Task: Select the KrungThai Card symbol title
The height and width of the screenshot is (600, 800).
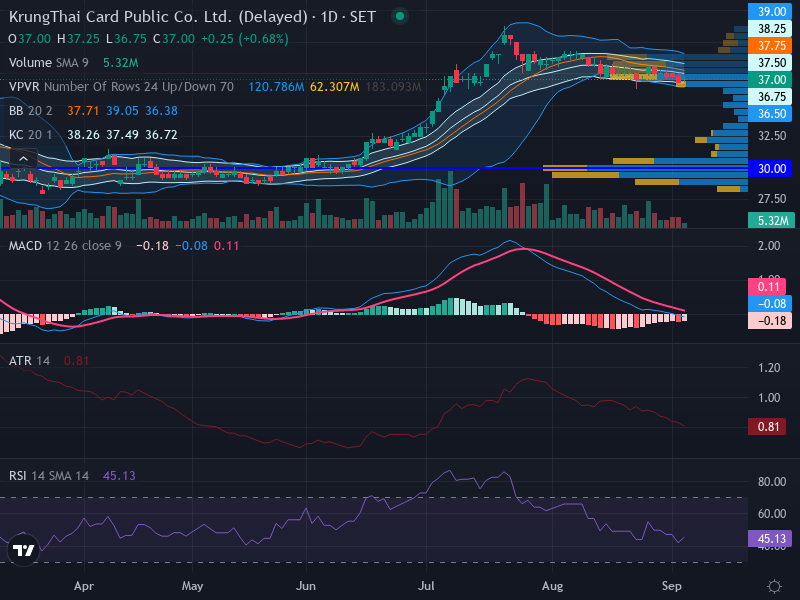Action: click(x=192, y=16)
